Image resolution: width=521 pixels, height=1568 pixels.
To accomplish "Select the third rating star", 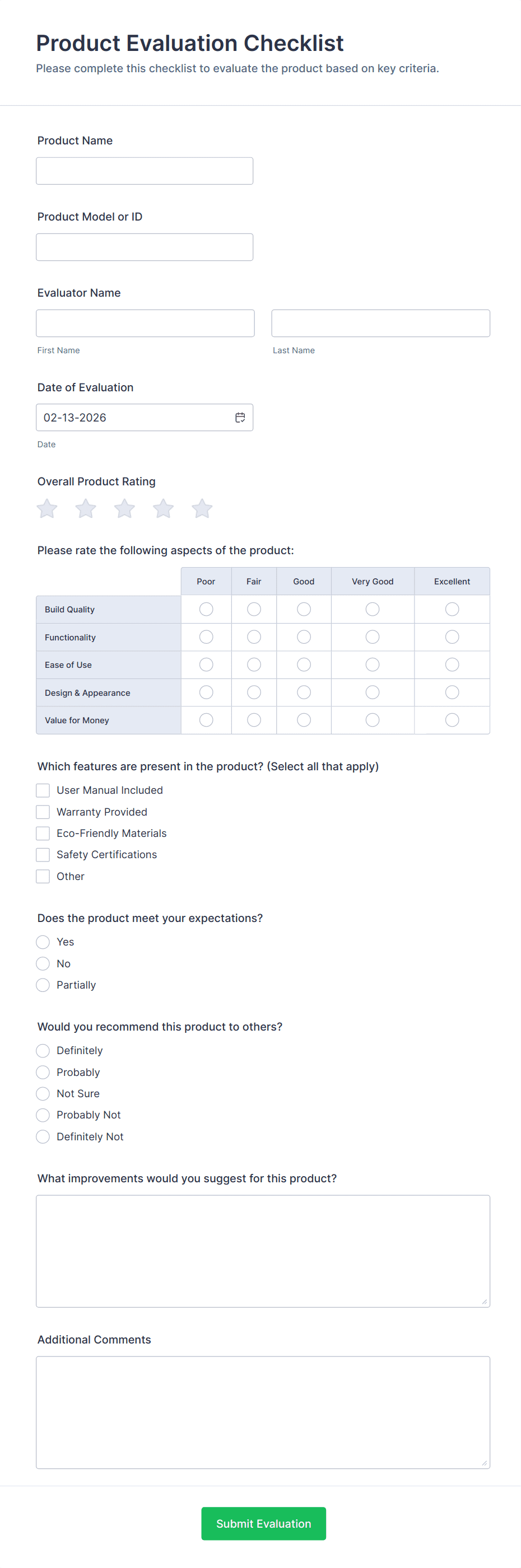I will tap(124, 508).
